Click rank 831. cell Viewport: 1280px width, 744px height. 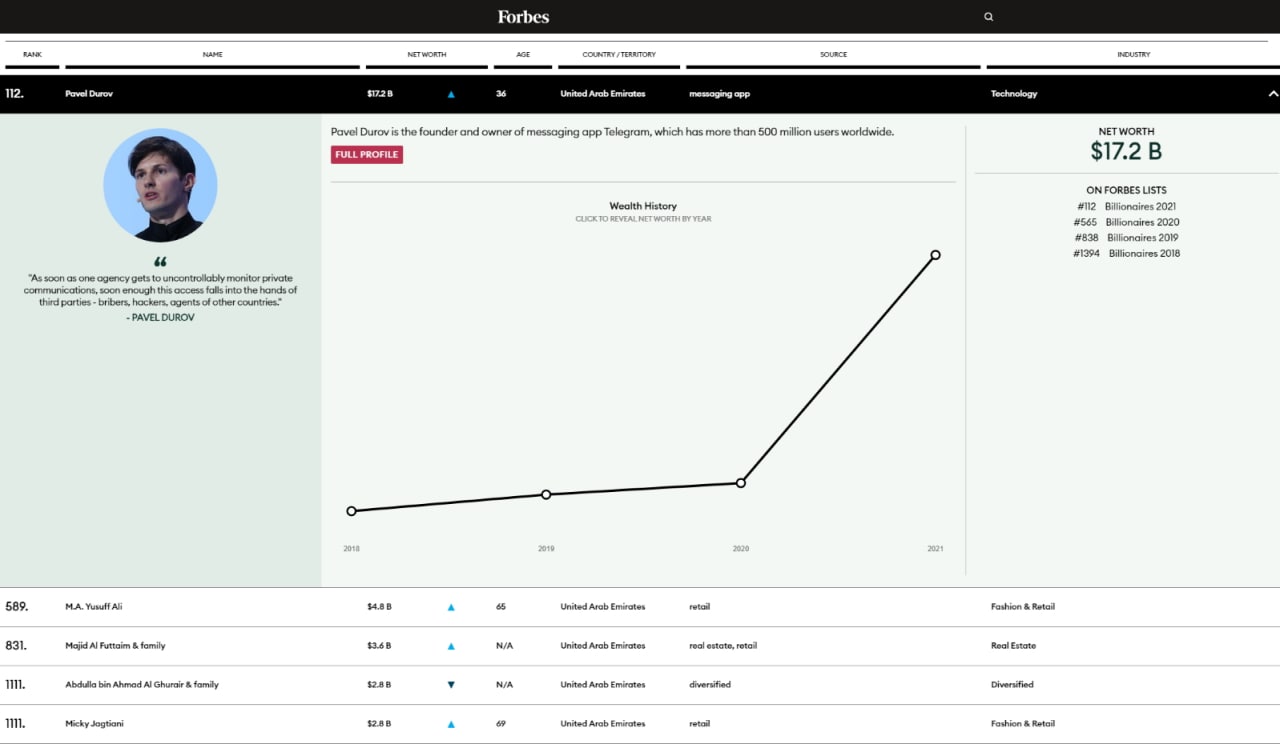pyautogui.click(x=17, y=646)
